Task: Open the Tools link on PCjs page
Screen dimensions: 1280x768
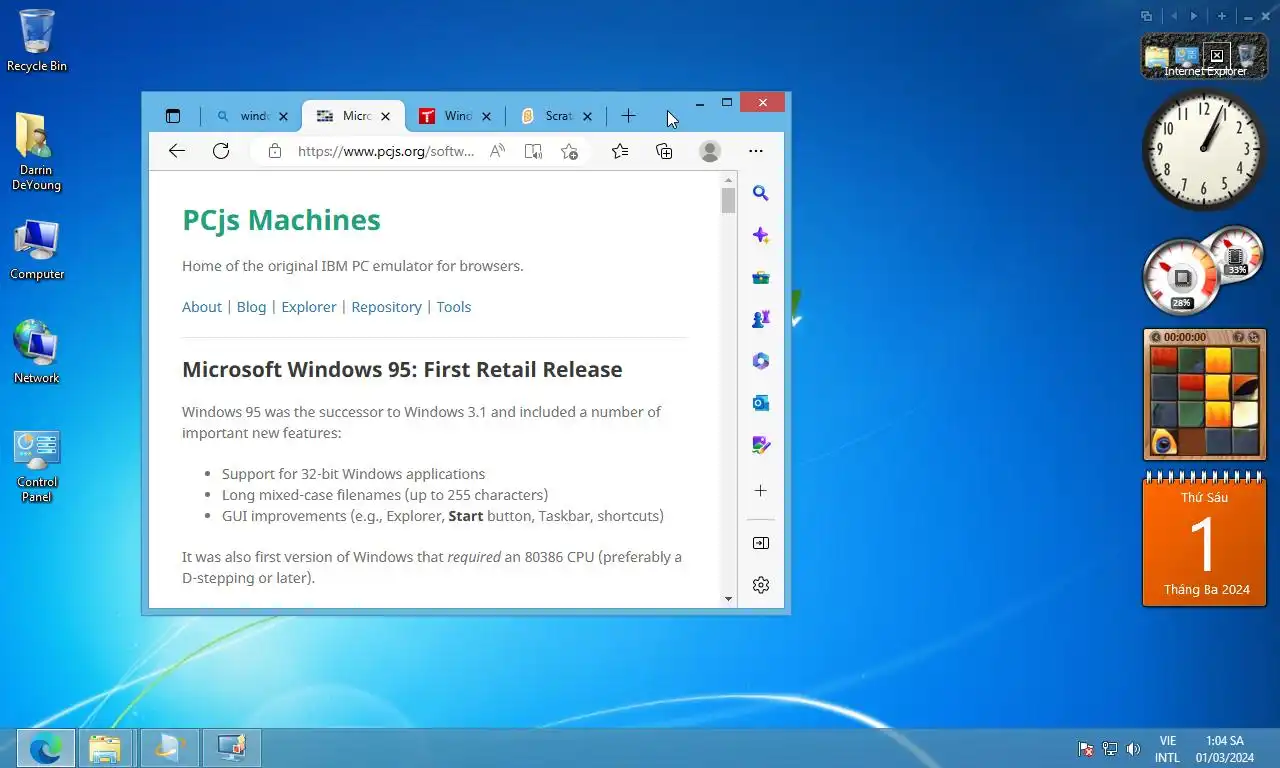Action: click(x=454, y=307)
